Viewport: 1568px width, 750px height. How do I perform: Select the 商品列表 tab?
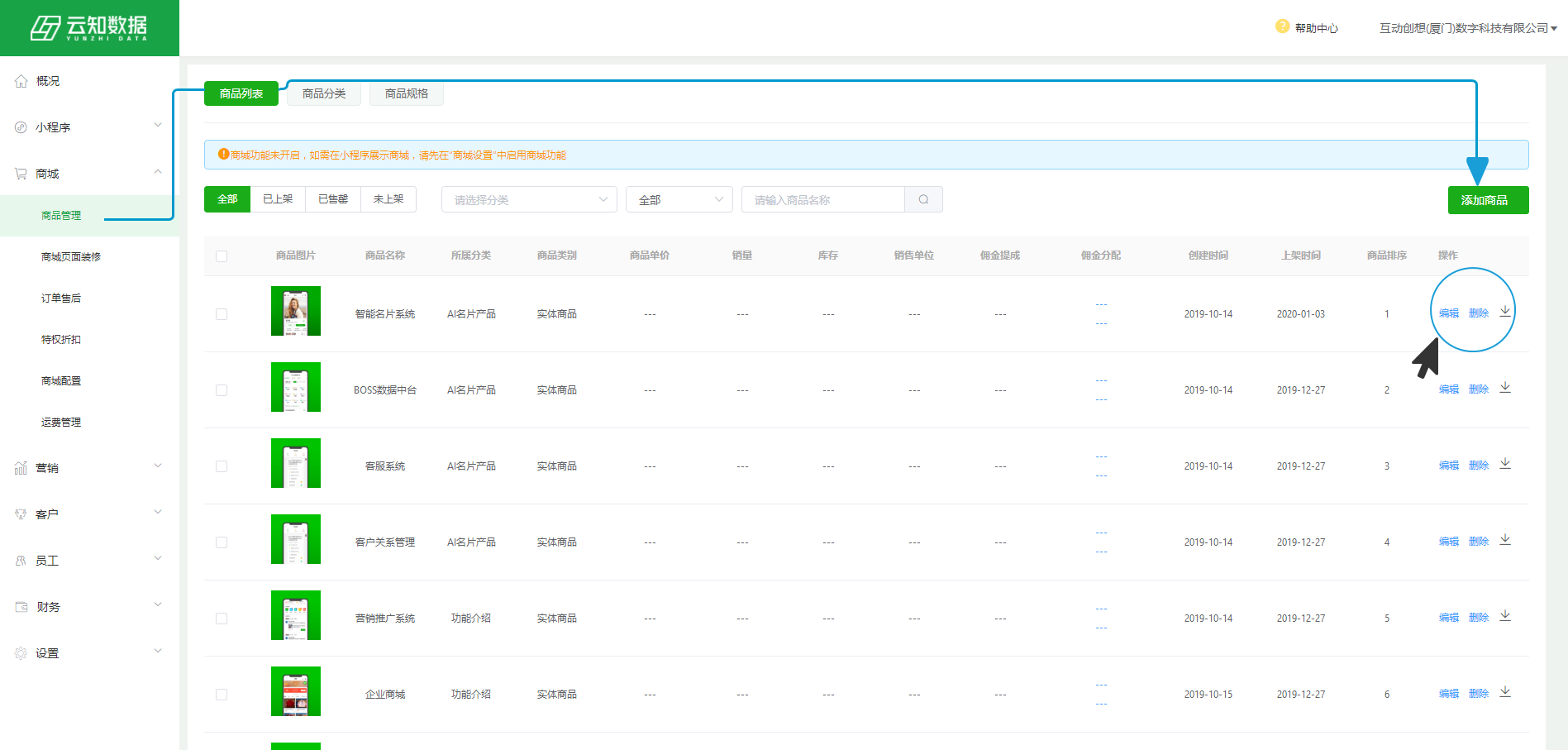click(241, 93)
